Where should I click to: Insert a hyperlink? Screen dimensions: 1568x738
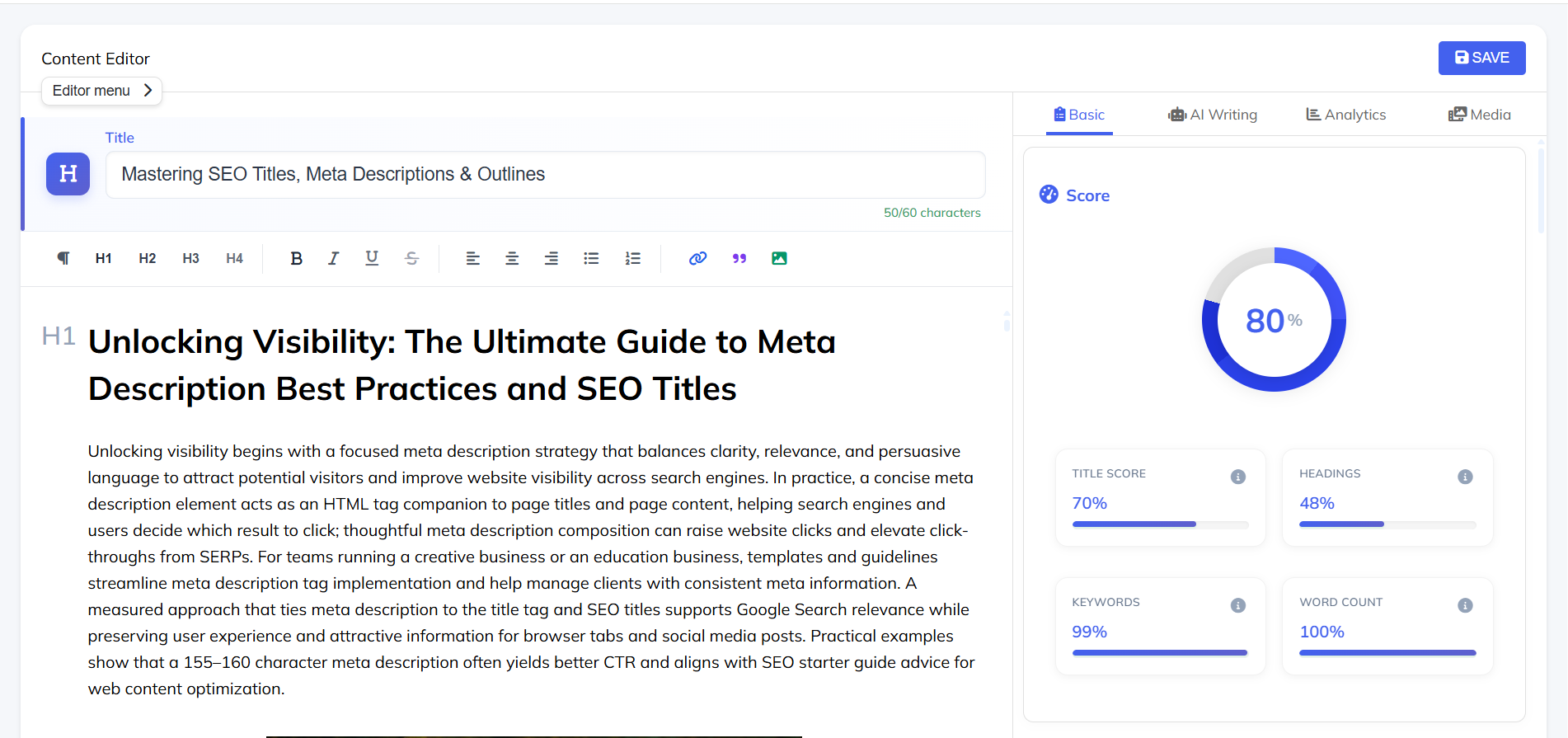click(697, 258)
